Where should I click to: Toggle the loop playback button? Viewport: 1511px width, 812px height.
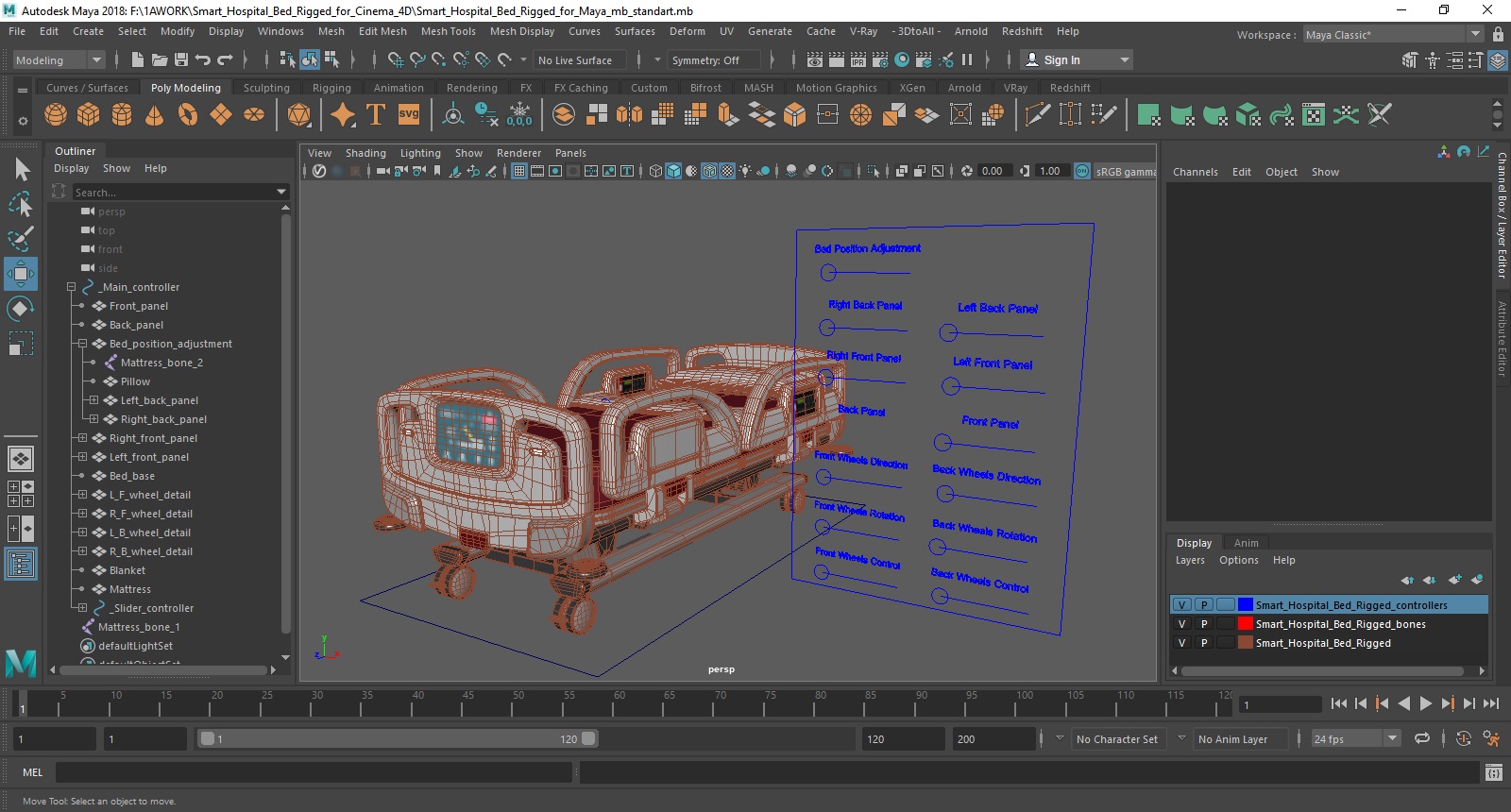point(1422,739)
